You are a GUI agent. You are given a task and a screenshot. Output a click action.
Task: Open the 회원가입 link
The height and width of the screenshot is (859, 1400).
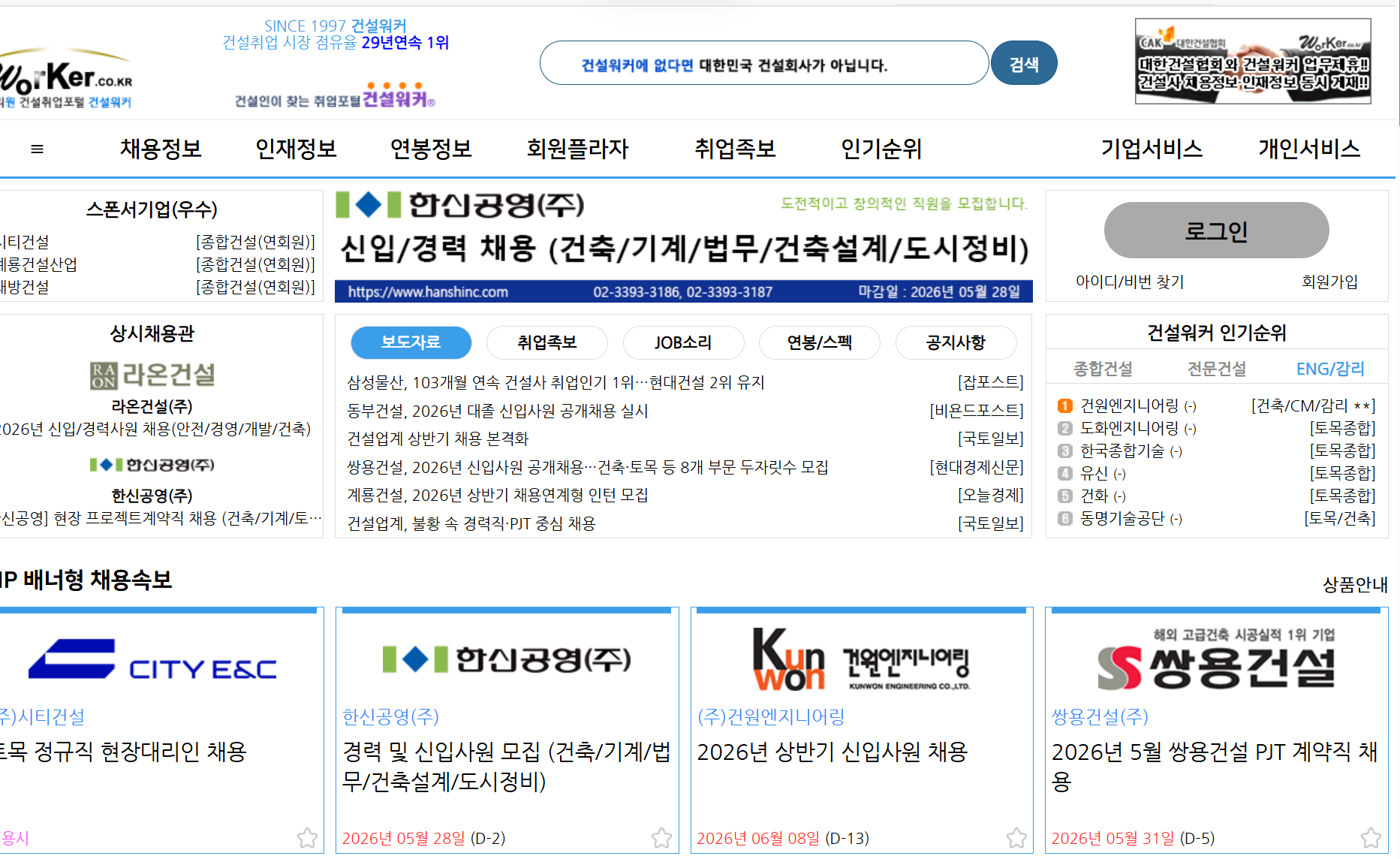[1329, 282]
